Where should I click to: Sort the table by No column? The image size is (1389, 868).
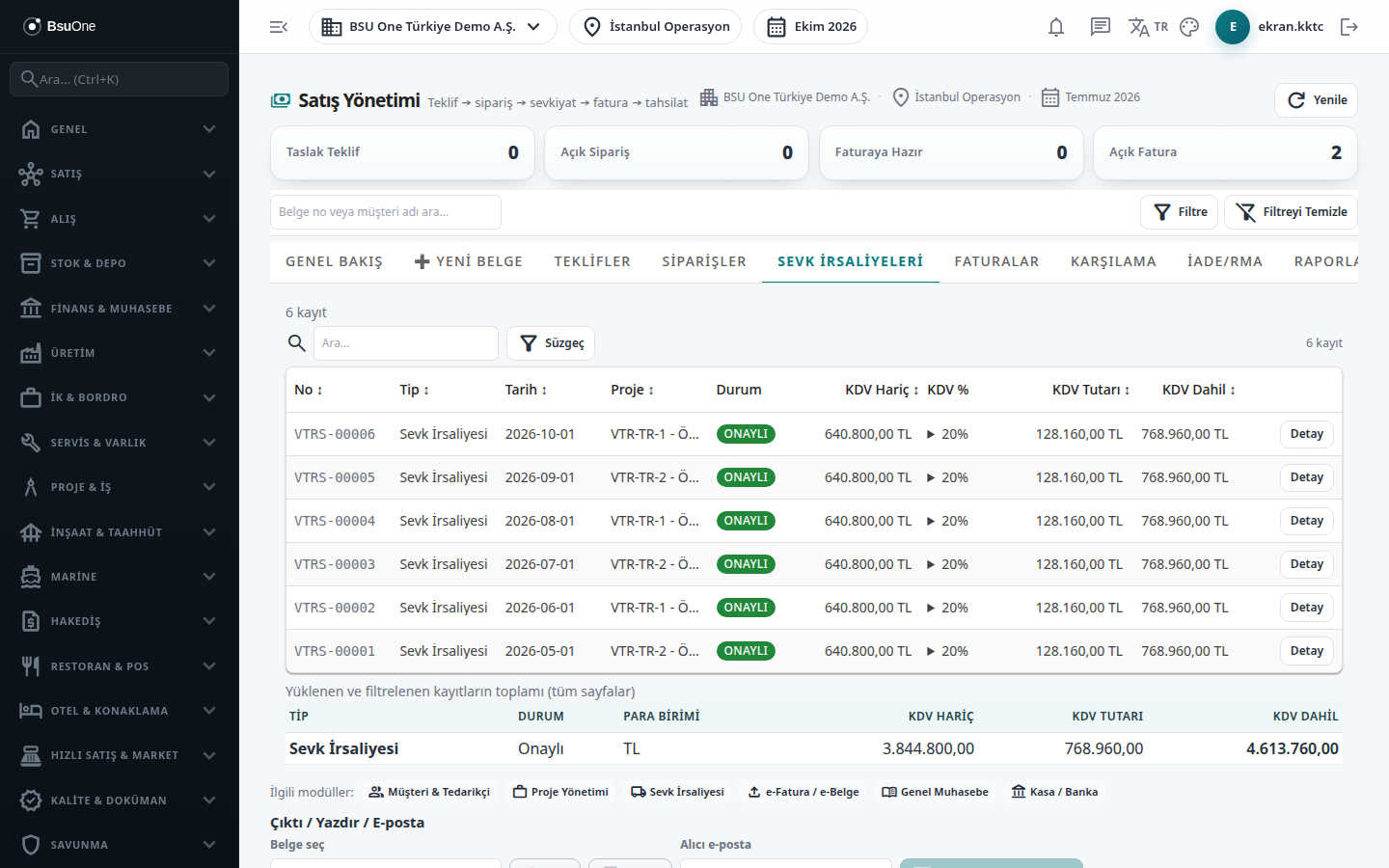click(309, 390)
